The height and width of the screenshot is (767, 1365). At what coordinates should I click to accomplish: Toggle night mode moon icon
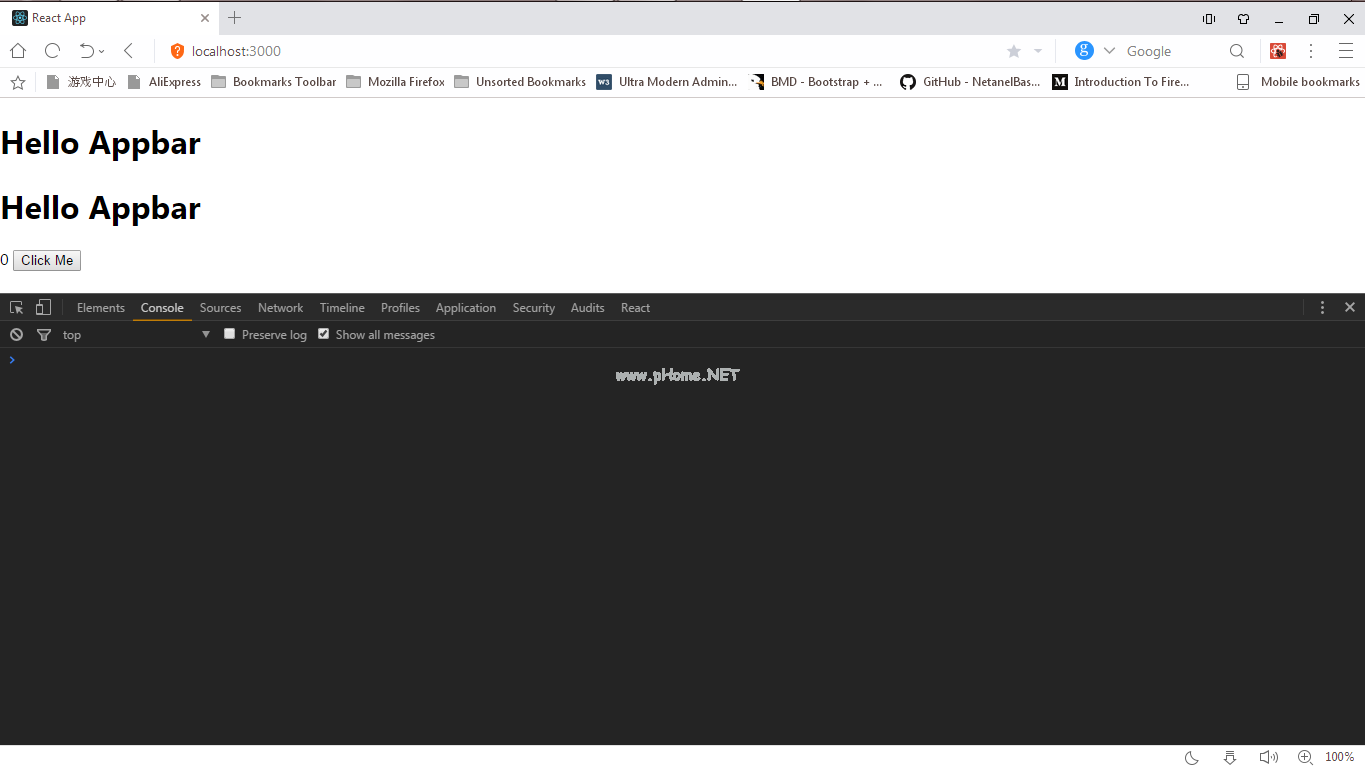1192,757
